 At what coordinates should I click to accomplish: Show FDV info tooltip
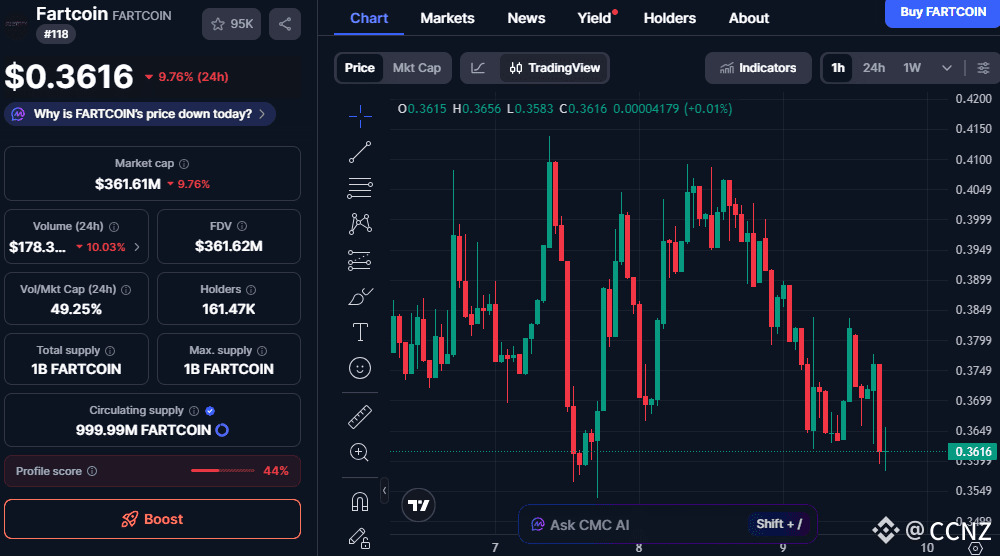tap(242, 226)
